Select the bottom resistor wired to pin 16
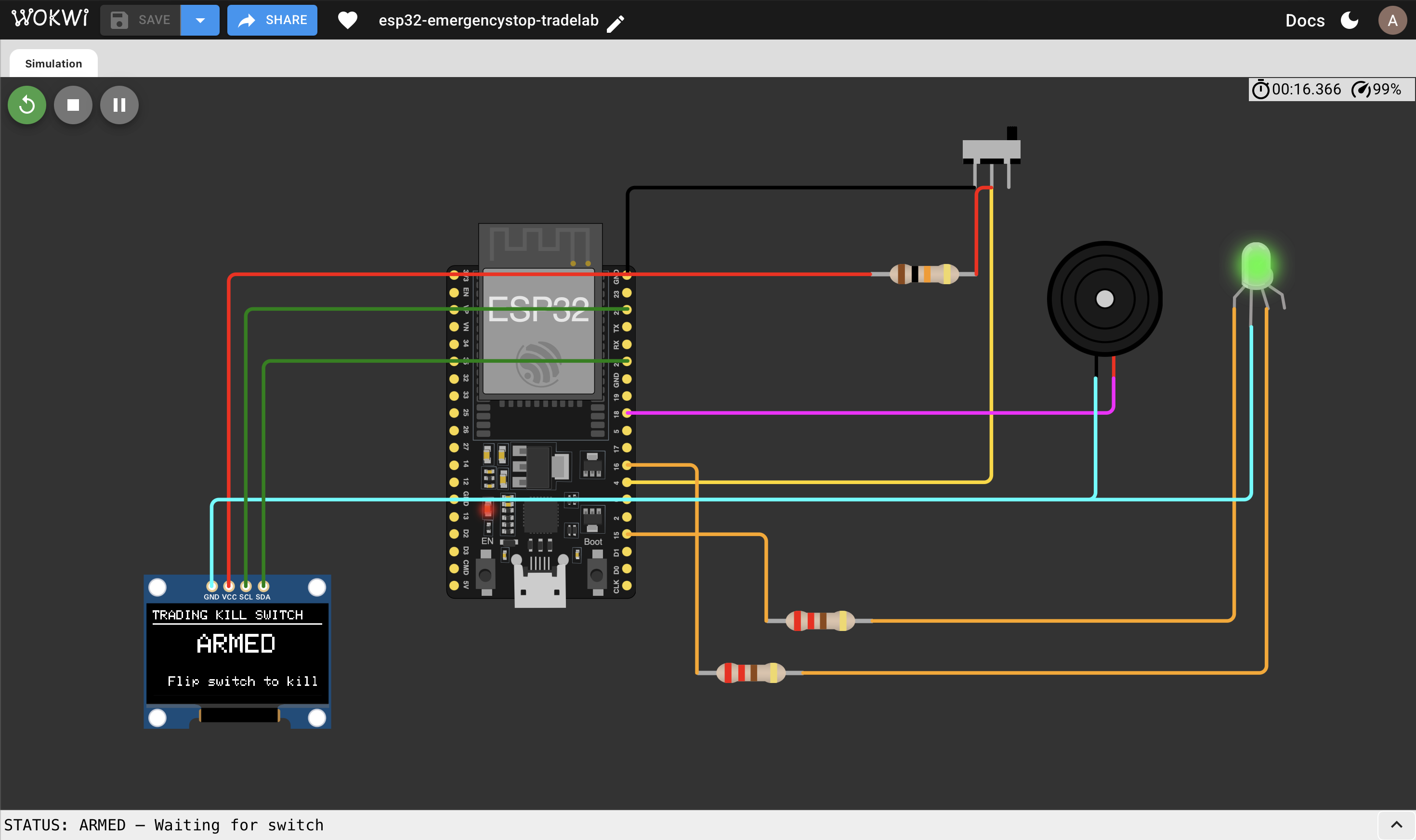 click(x=751, y=673)
